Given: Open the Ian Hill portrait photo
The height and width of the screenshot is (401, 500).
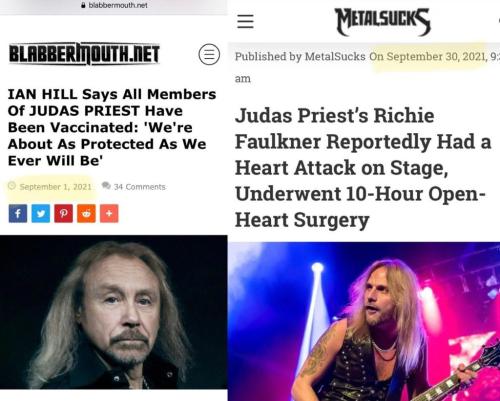Looking at the screenshot, I should pyautogui.click(x=114, y=312).
